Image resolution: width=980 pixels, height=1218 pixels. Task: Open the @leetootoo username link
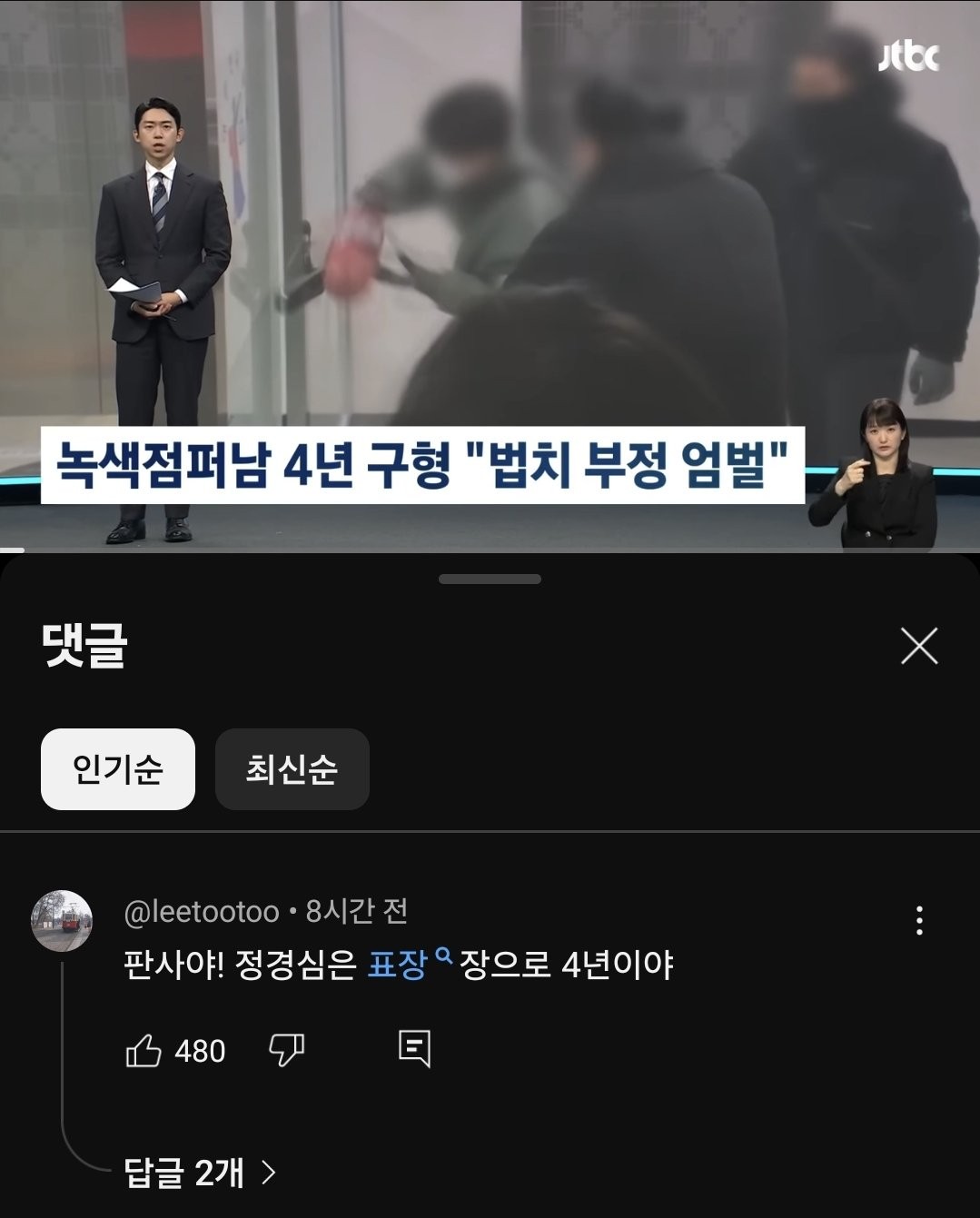pos(202,911)
